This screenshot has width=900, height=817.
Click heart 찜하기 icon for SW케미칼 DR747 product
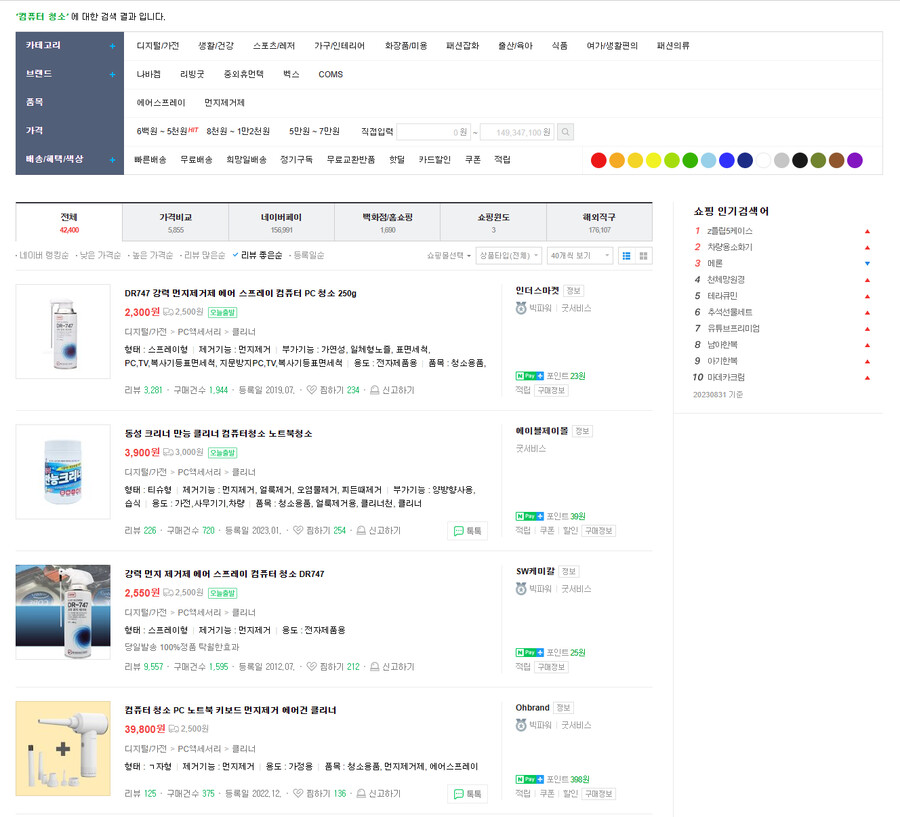(x=312, y=666)
